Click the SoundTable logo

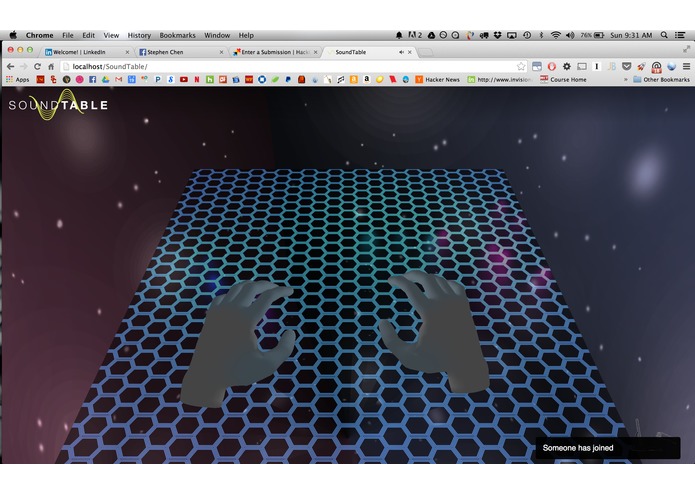click(x=58, y=105)
